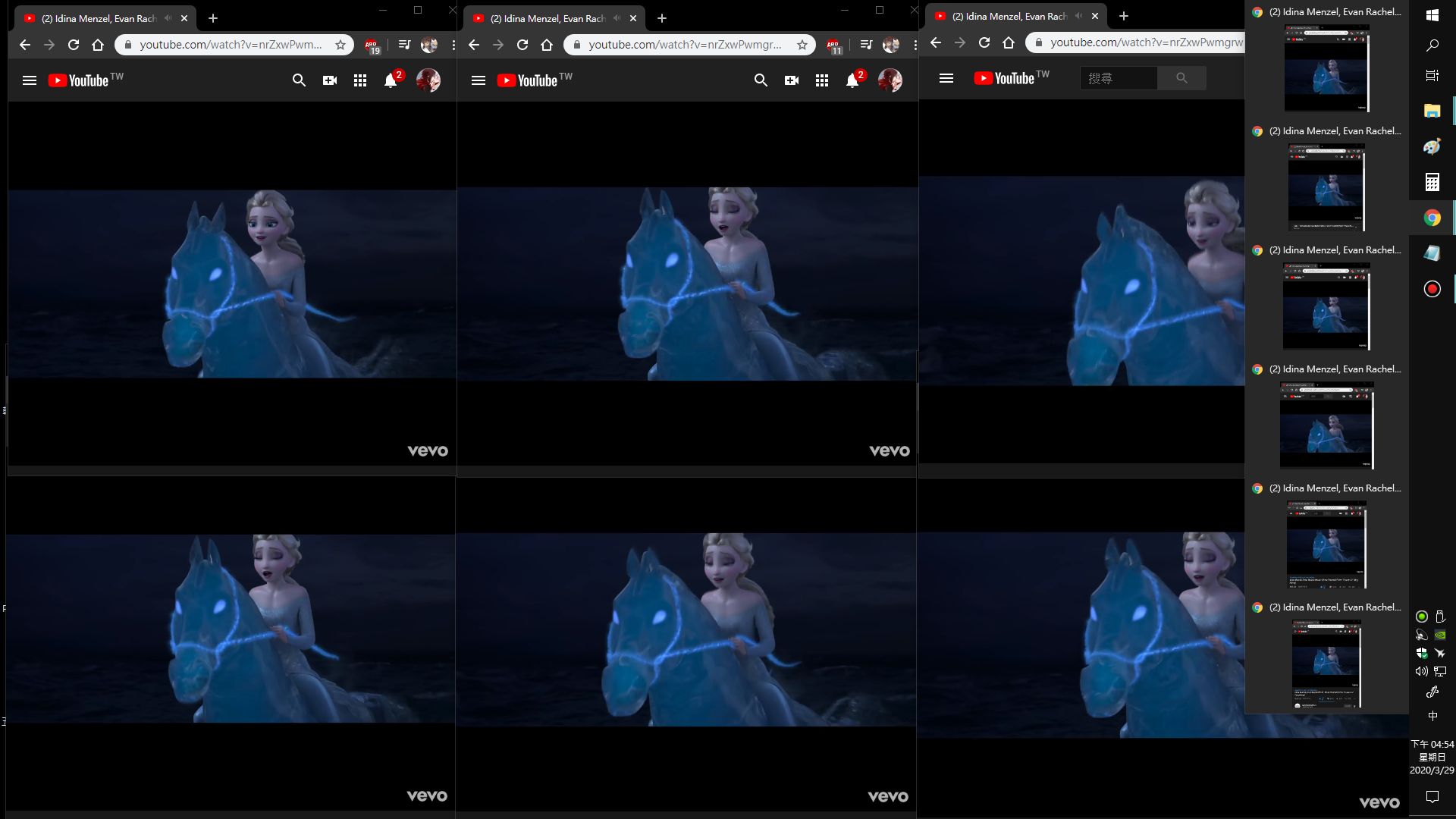Reload page in left Chrome window

pyautogui.click(x=74, y=45)
